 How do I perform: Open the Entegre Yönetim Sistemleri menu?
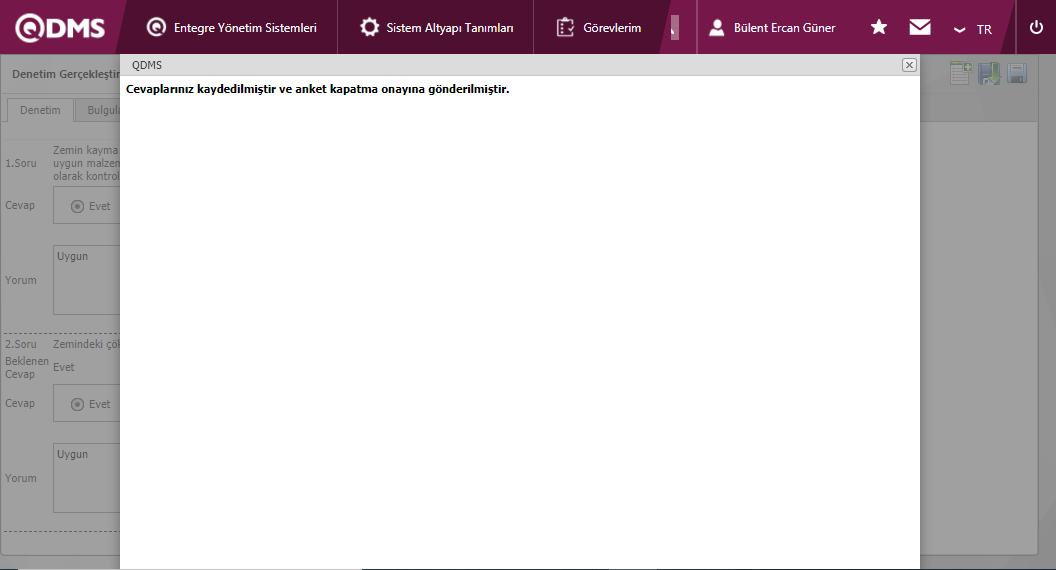click(x=232, y=28)
